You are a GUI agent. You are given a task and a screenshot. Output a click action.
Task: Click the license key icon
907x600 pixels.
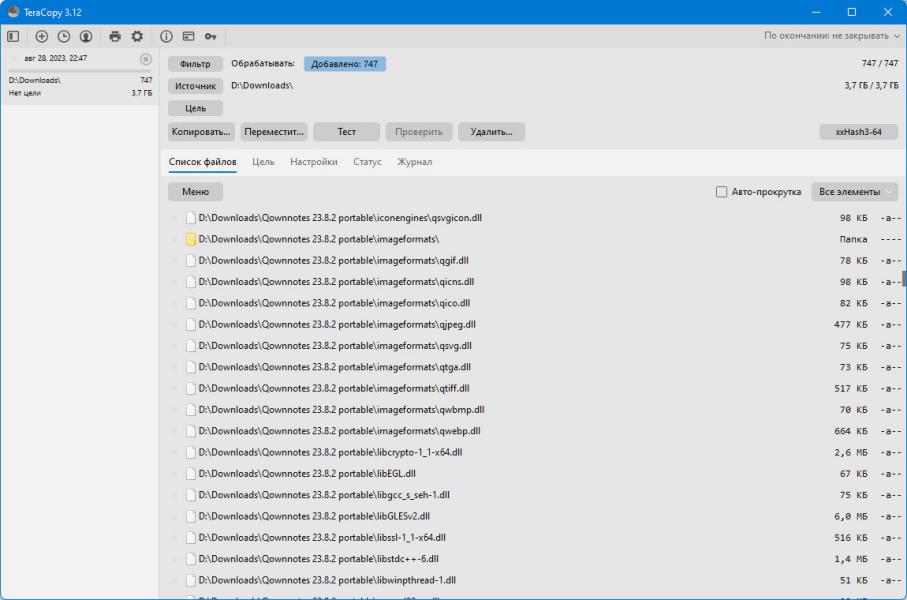click(211, 36)
